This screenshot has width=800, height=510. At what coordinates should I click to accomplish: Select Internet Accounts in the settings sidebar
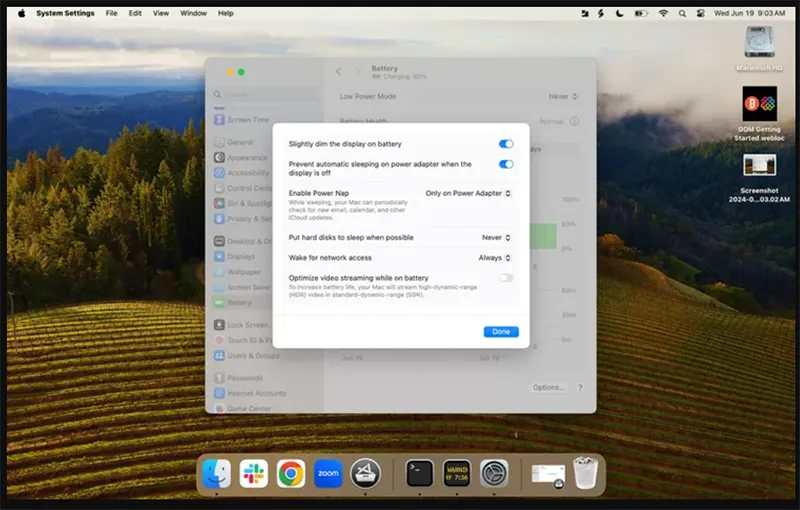click(265, 393)
